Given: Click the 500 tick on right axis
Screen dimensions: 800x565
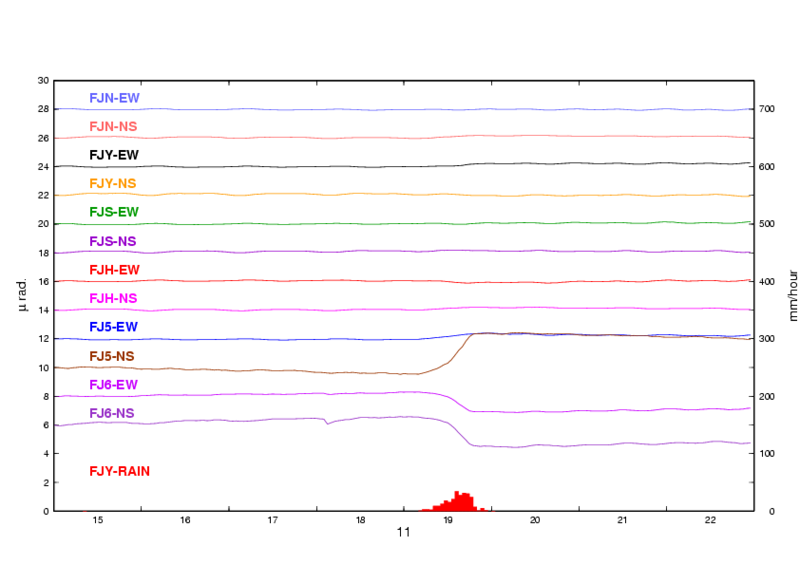Looking at the screenshot, I should click(x=767, y=224).
